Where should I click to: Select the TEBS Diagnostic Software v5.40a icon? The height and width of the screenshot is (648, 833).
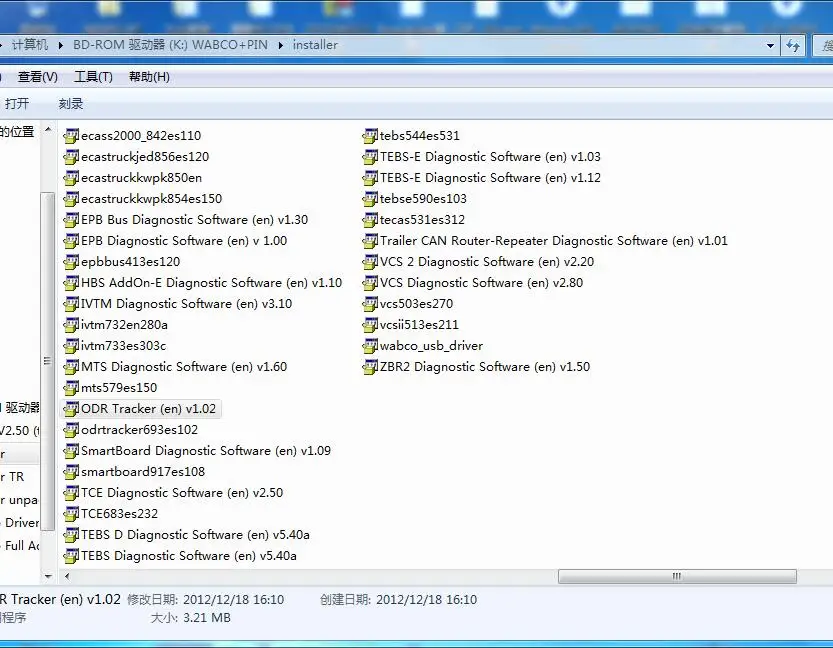(71, 556)
